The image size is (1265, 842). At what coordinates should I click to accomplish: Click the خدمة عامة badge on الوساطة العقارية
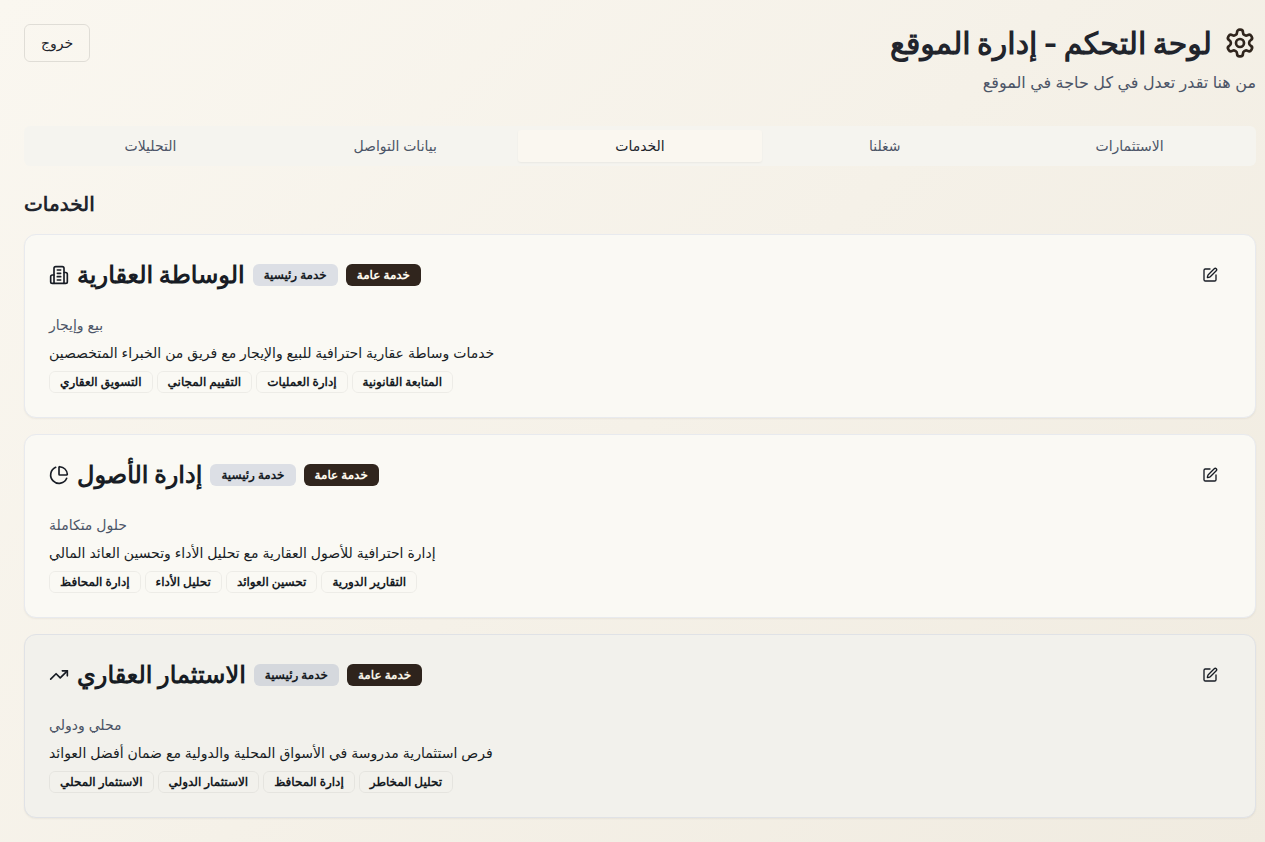click(383, 275)
